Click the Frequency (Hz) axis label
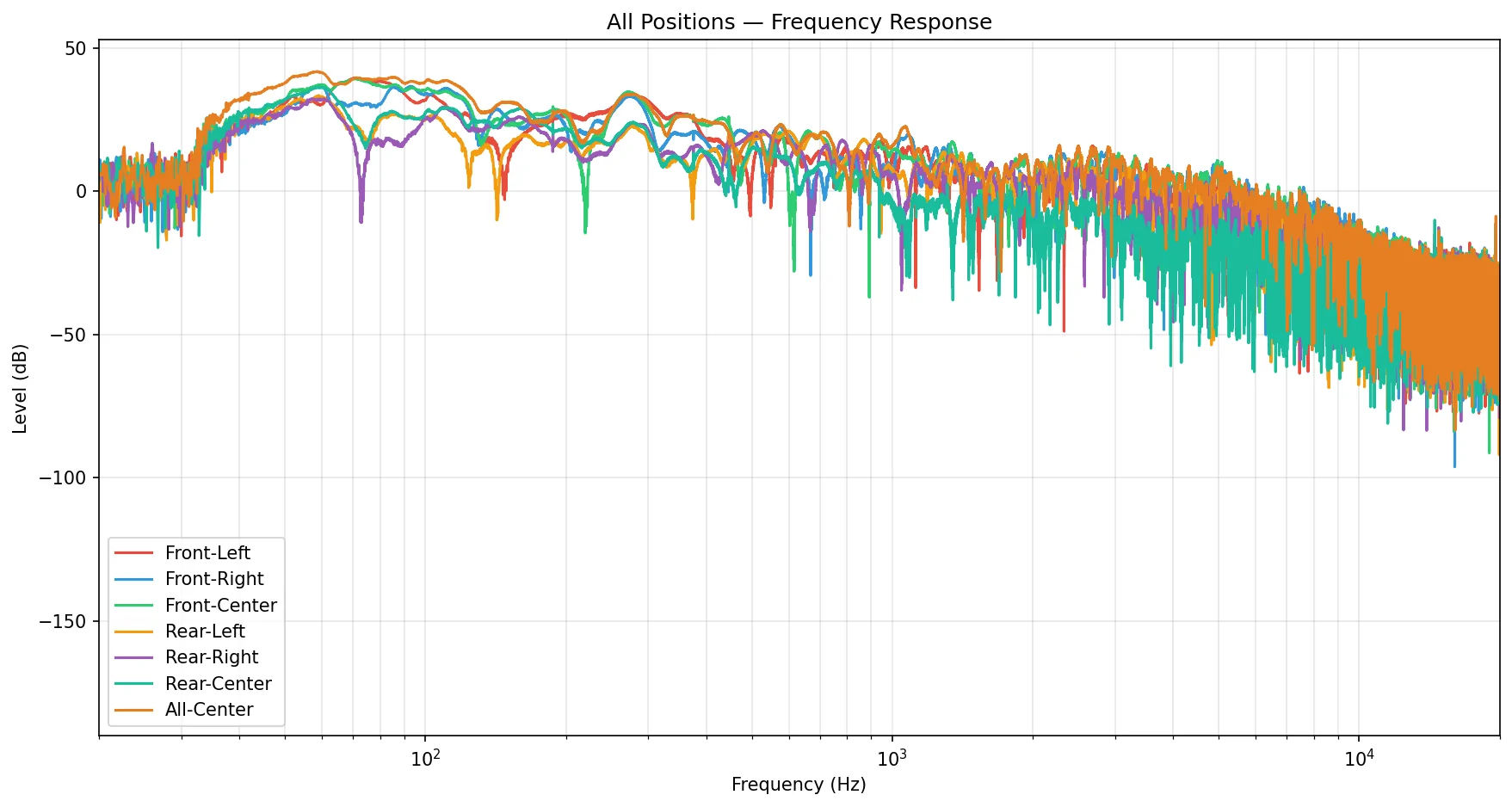This screenshot has width=1512, height=807. [799, 785]
